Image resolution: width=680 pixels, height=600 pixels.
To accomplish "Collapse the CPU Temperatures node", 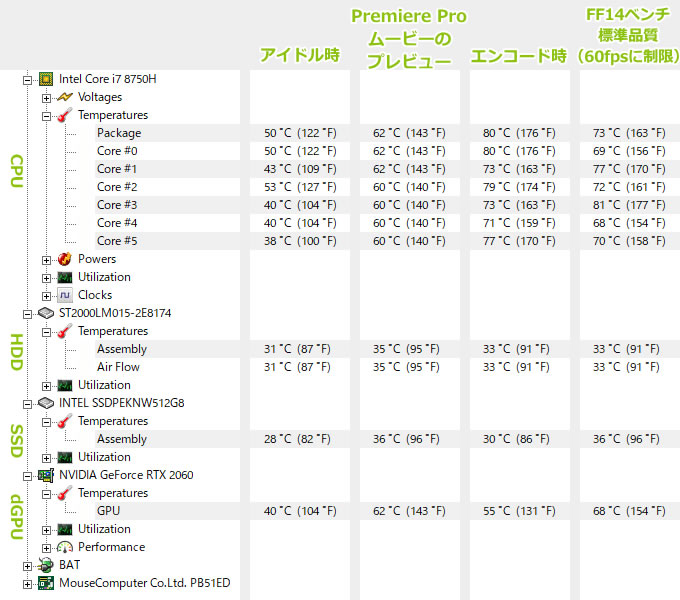I will click(x=46, y=115).
